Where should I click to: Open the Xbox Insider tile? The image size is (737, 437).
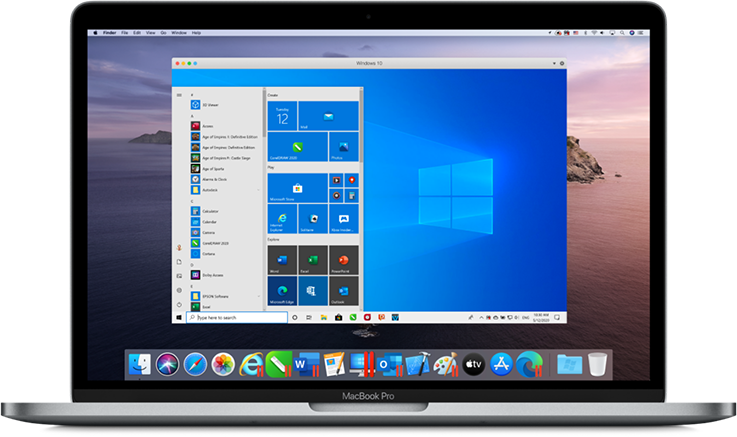click(x=344, y=218)
